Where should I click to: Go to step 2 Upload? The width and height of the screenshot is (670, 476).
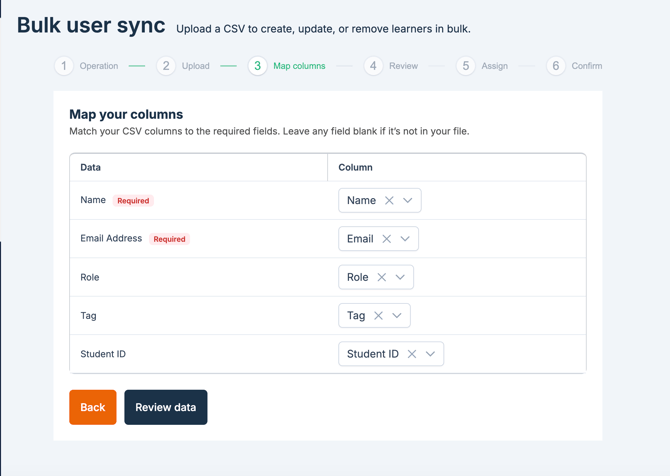pos(183,66)
